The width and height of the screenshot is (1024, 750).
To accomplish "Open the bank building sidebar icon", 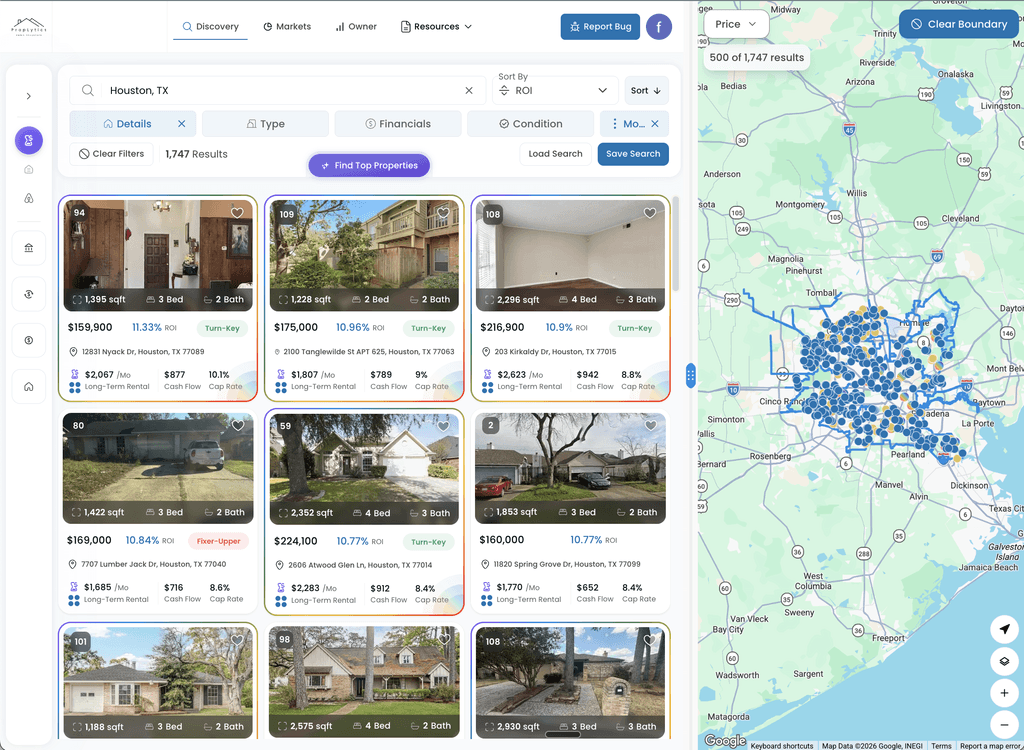I will point(29,248).
